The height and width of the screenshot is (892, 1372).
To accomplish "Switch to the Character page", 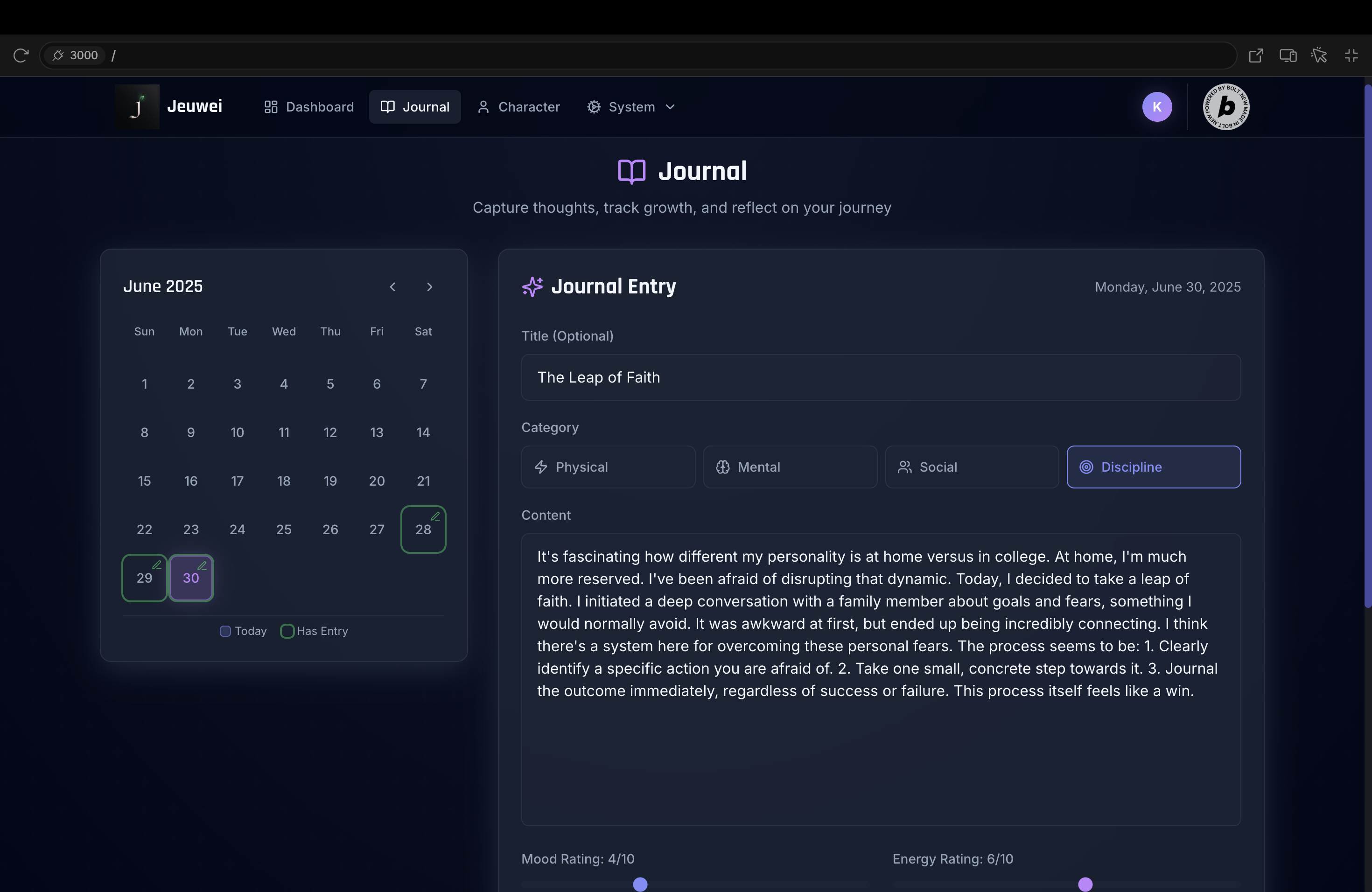I will point(518,107).
